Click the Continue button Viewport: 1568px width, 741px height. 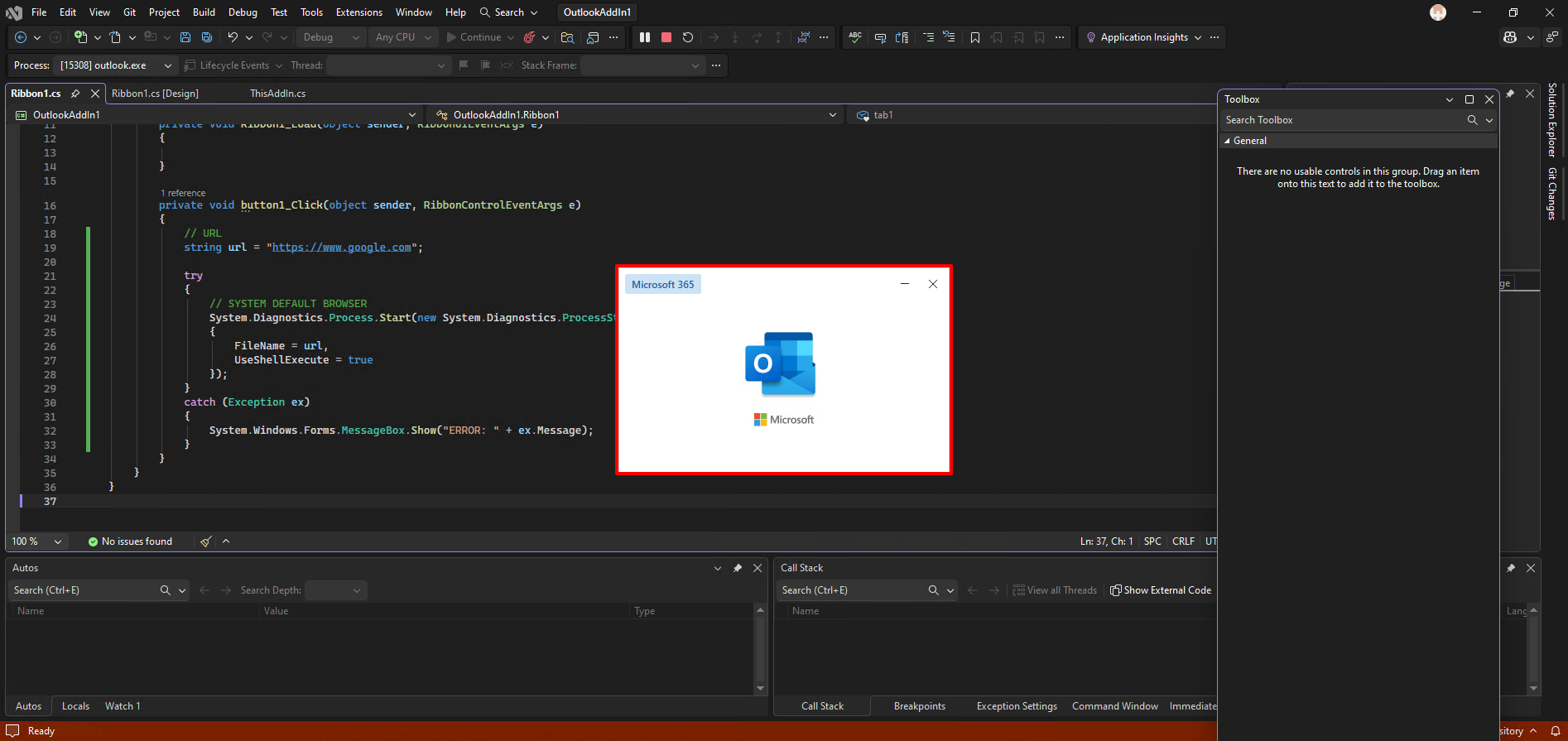(474, 37)
